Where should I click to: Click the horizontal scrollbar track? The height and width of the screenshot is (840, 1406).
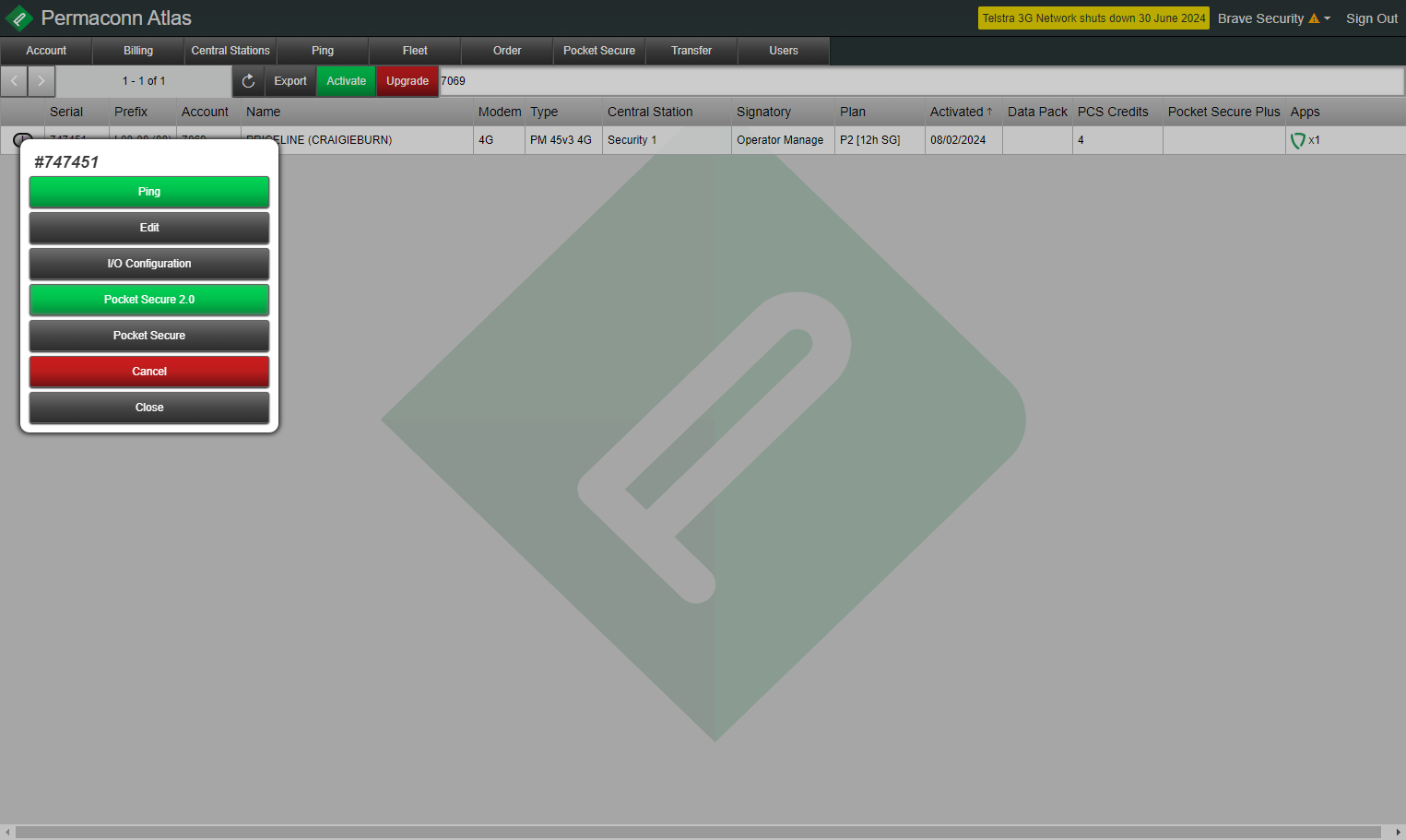(x=698, y=832)
